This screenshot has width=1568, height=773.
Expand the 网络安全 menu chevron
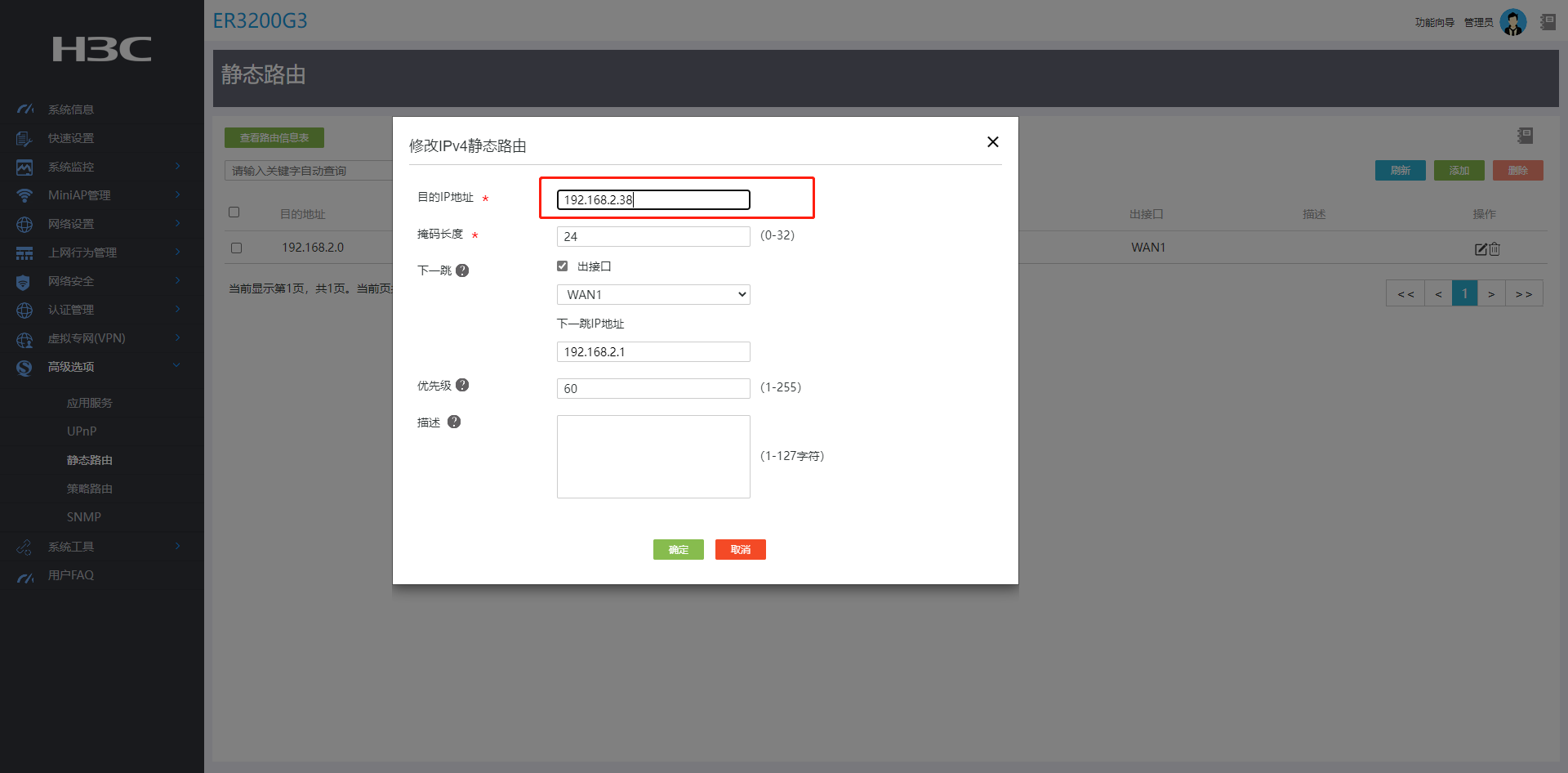click(177, 280)
